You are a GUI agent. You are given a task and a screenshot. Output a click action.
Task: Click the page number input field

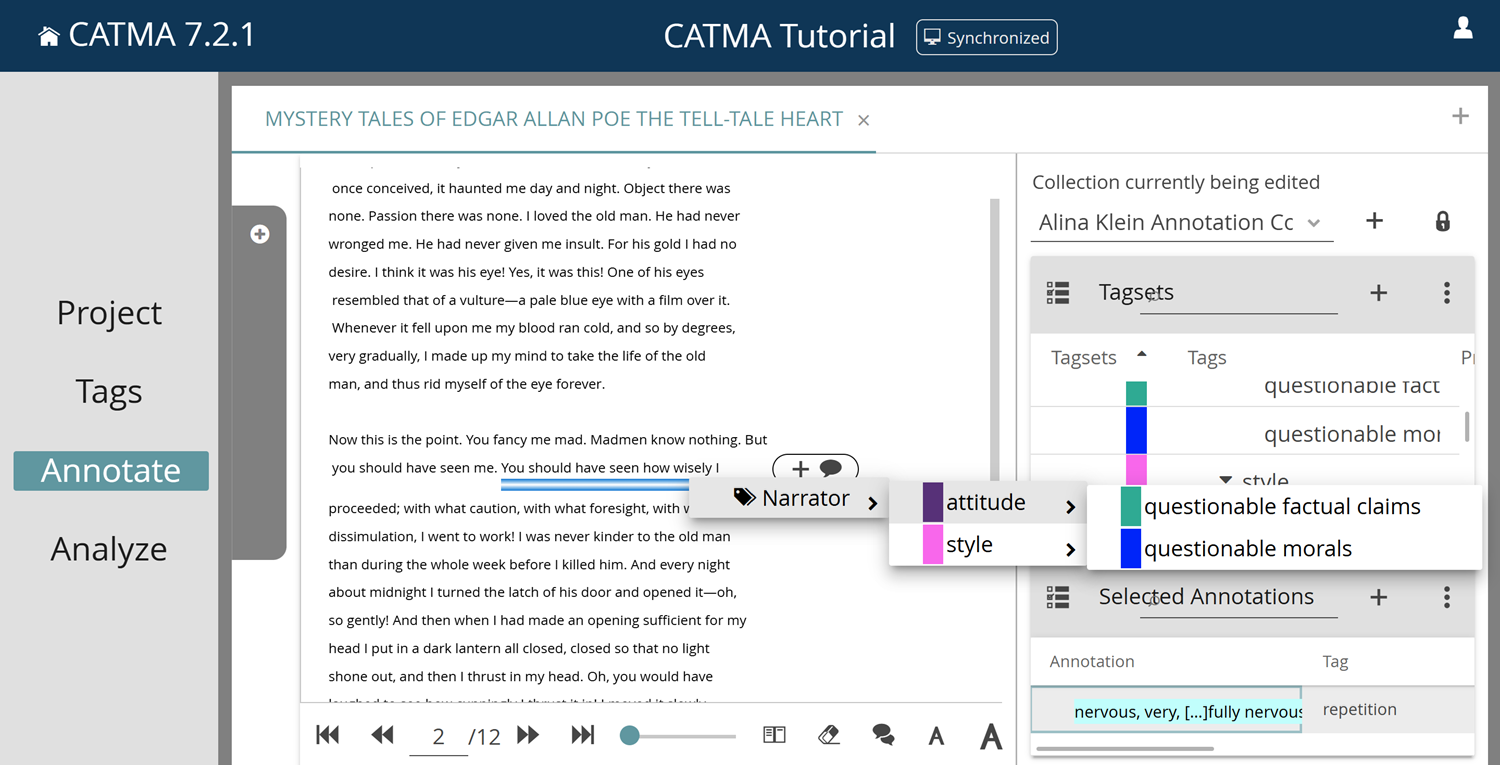coord(438,737)
